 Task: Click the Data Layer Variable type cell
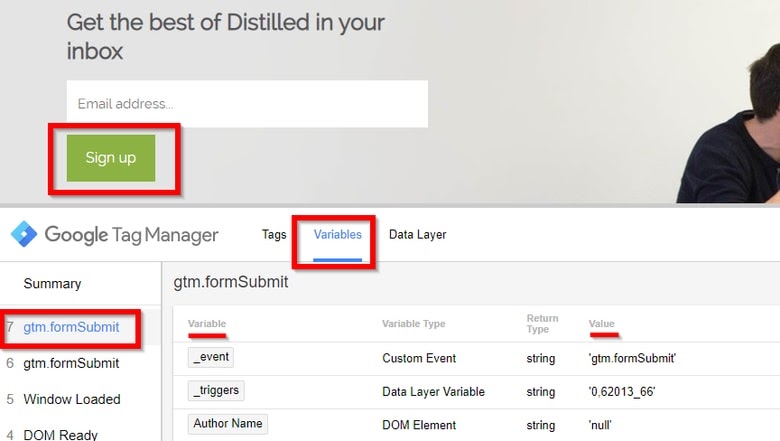[433, 392]
